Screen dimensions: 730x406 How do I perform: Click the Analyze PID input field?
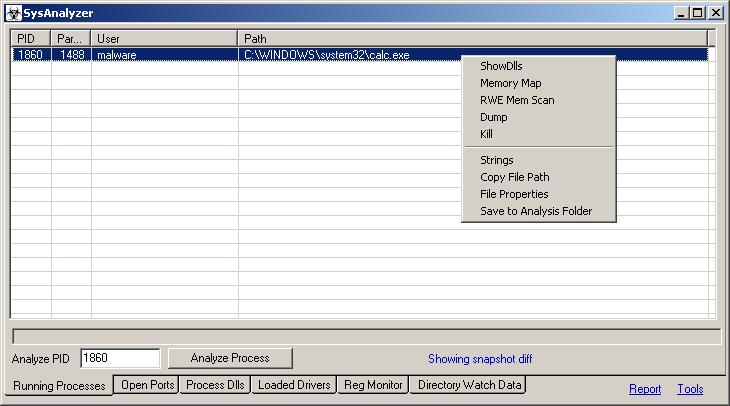119,358
